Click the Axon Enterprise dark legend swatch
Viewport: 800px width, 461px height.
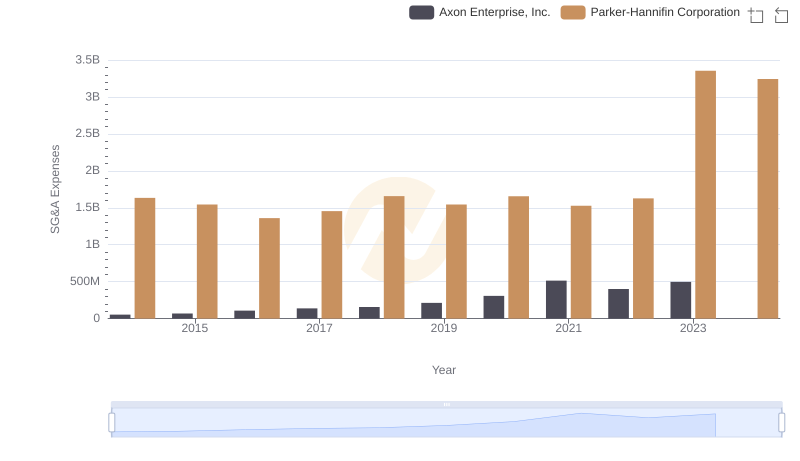(421, 12)
